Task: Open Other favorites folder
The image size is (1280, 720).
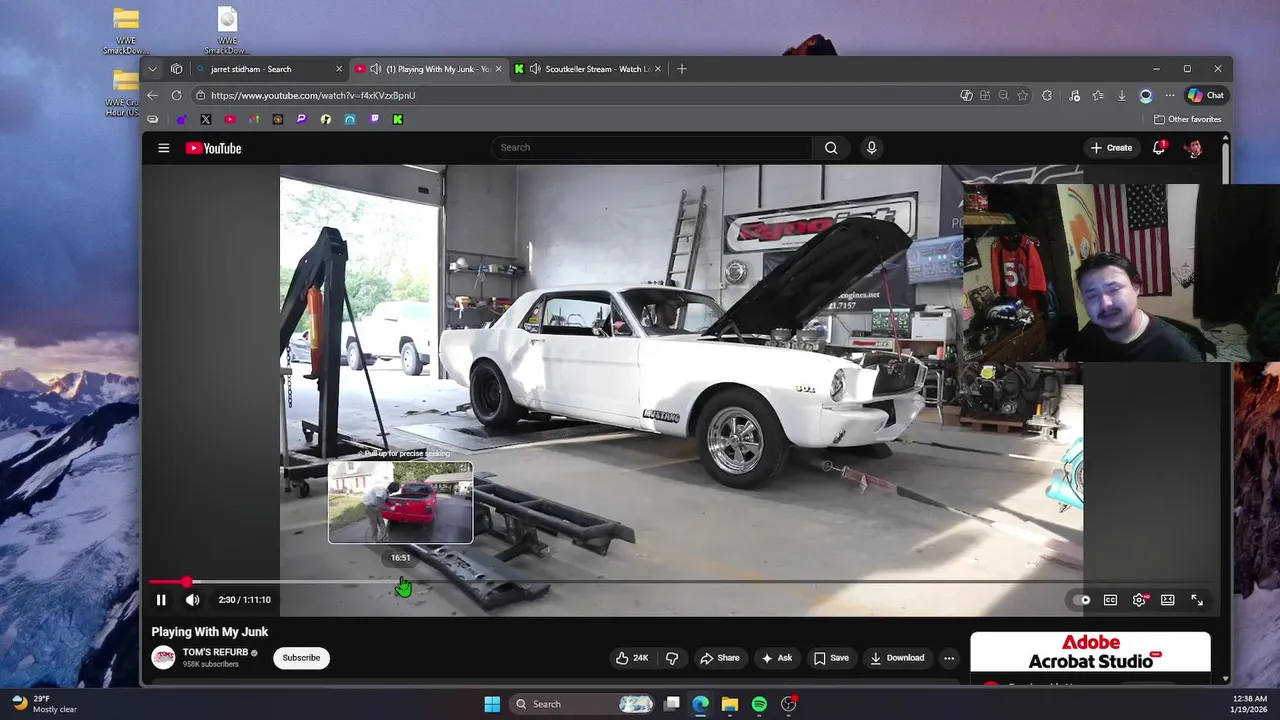Action: [1187, 119]
